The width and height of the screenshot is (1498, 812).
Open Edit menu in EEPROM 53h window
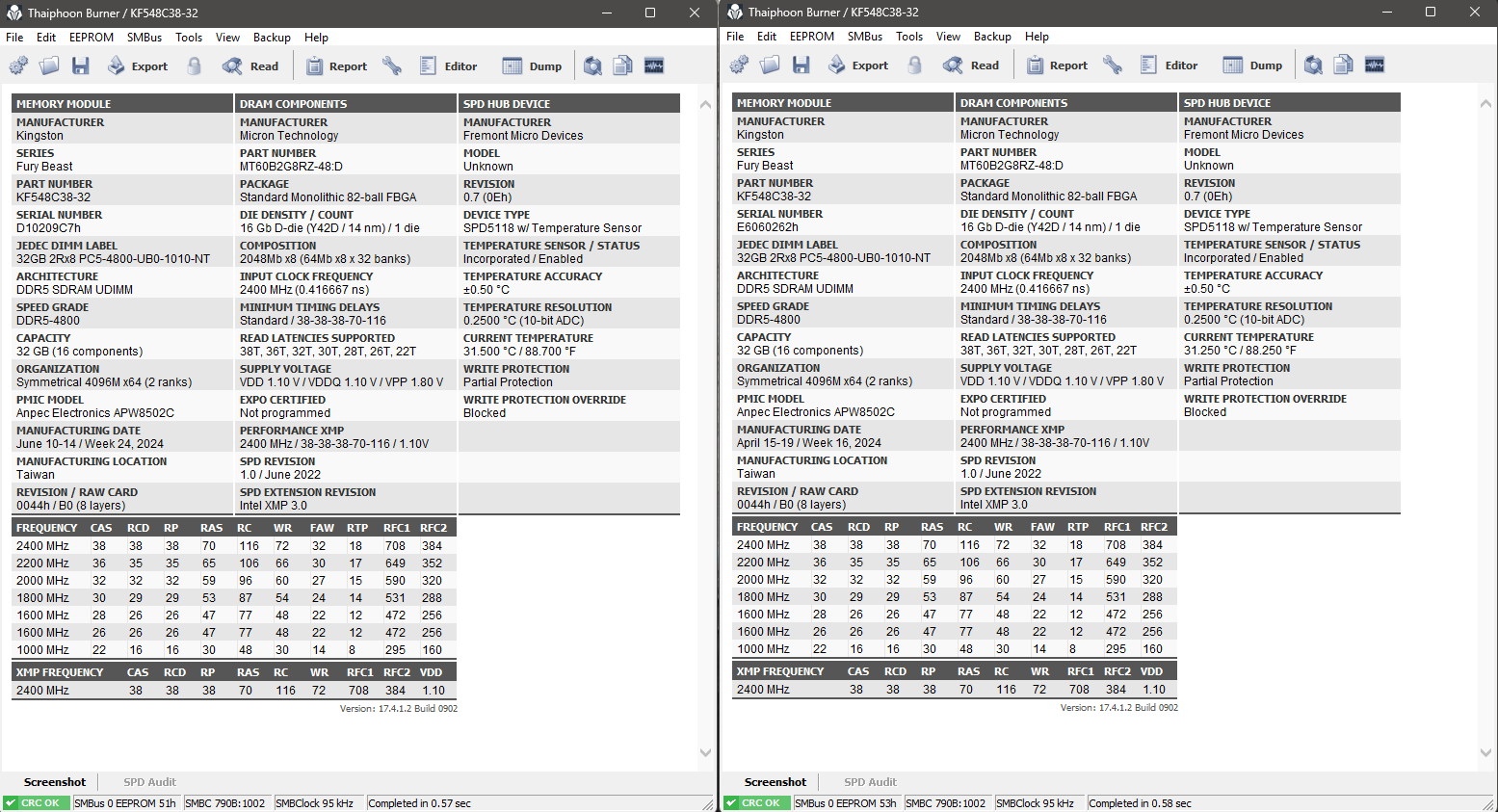[x=767, y=37]
